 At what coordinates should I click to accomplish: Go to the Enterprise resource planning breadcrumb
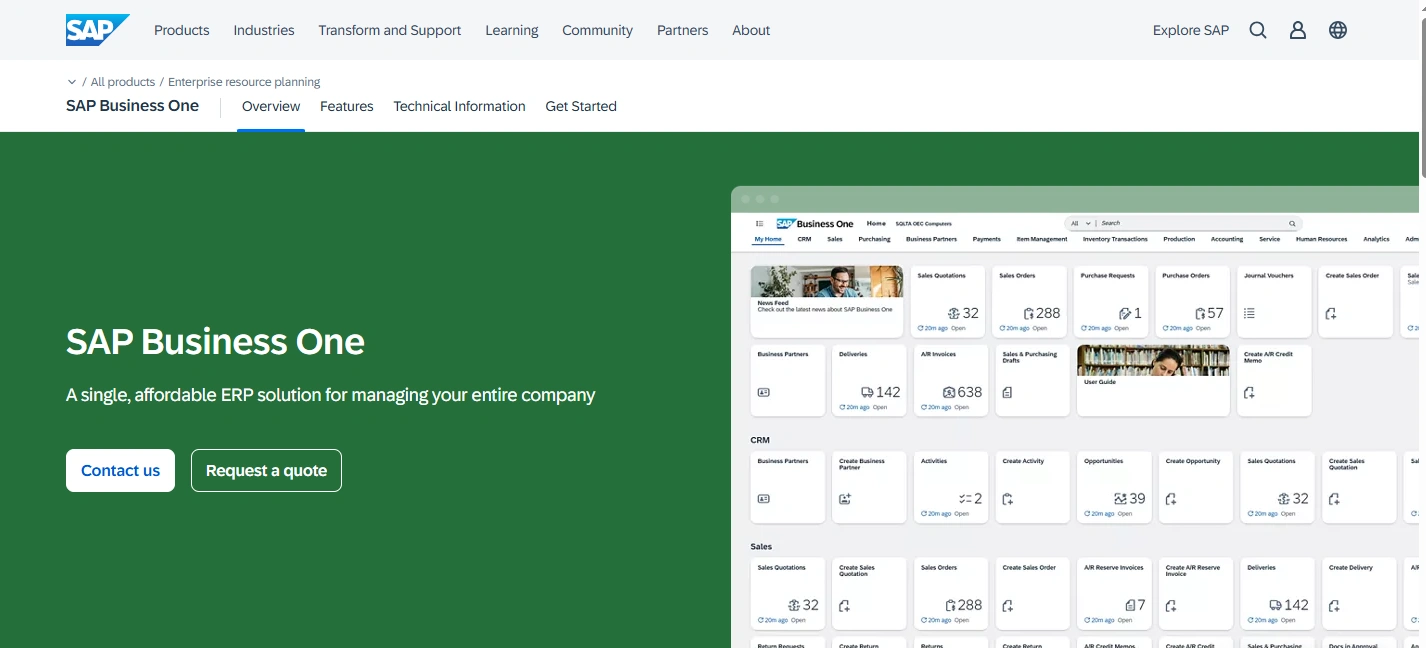(x=244, y=82)
